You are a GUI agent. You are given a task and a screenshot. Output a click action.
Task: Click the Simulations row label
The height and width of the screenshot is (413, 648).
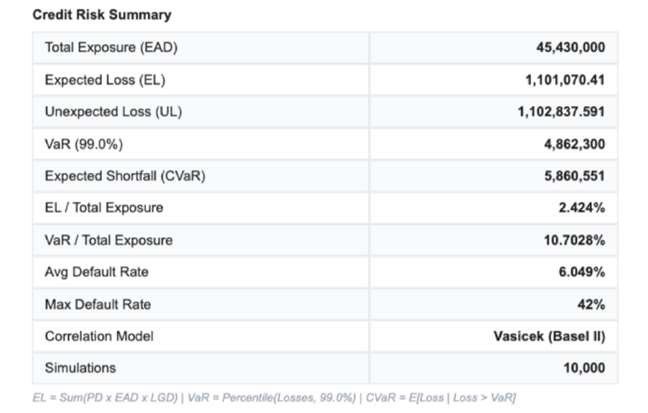click(81, 368)
